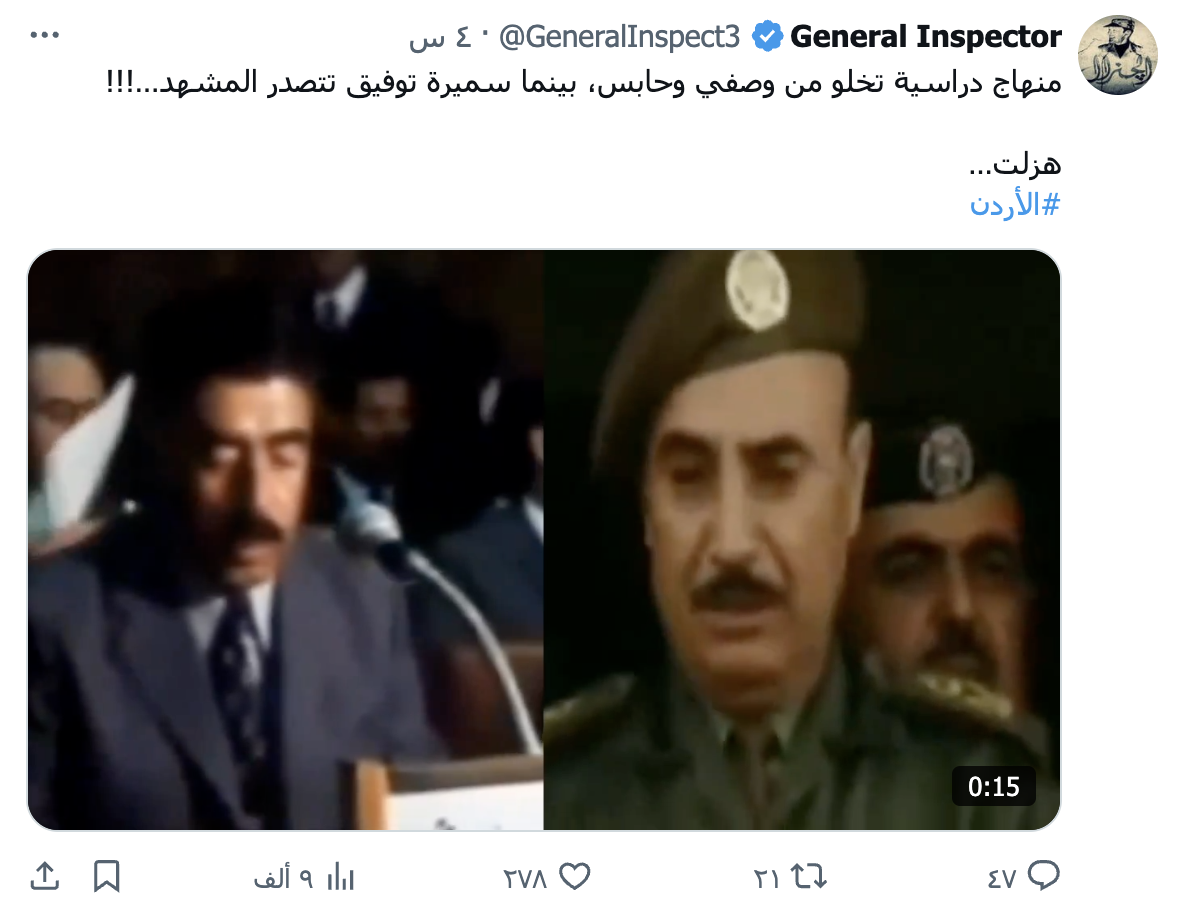Click the reply speech bubble icon
Image resolution: width=1184 pixels, height=910 pixels.
pos(1044,876)
